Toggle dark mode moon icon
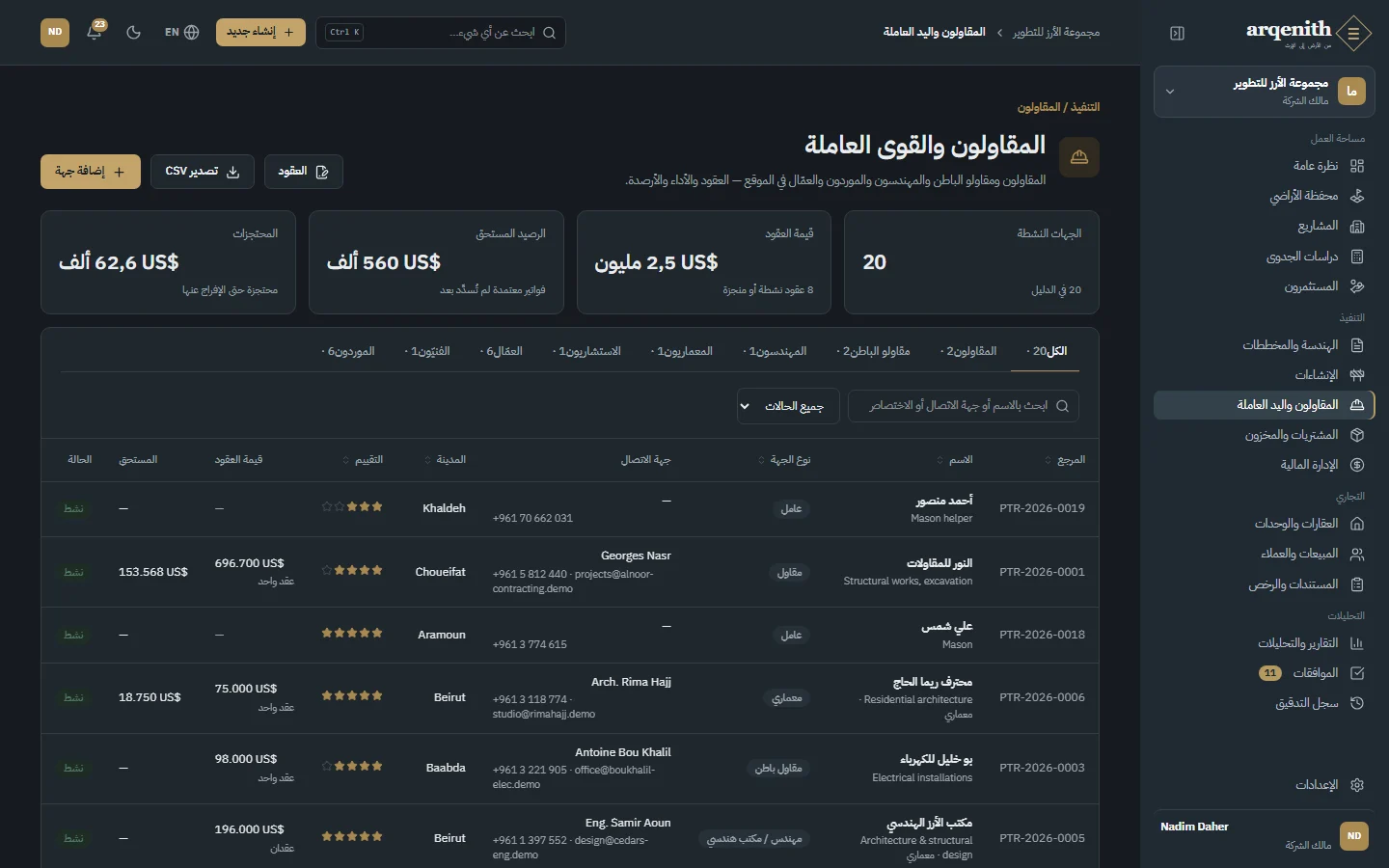 [x=134, y=32]
